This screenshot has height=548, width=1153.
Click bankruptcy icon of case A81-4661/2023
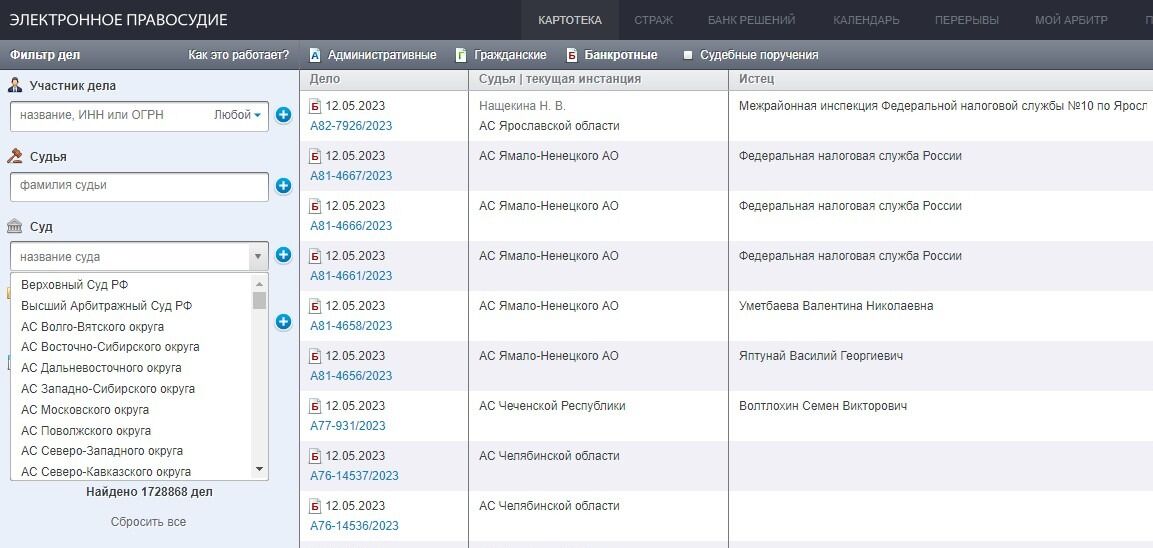(315, 256)
